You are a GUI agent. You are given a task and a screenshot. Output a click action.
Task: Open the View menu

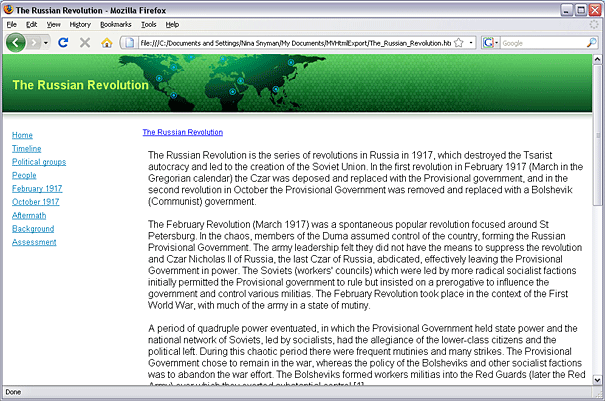pos(53,25)
